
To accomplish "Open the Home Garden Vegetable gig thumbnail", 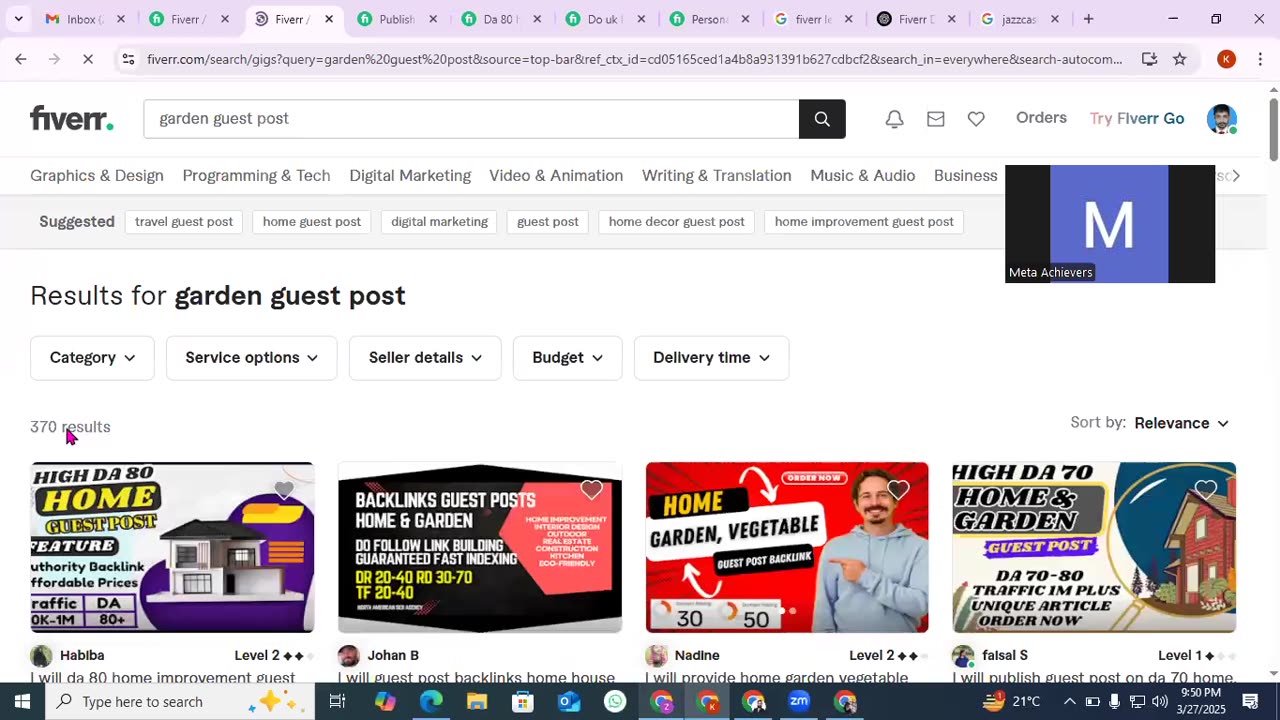I will coord(787,547).
